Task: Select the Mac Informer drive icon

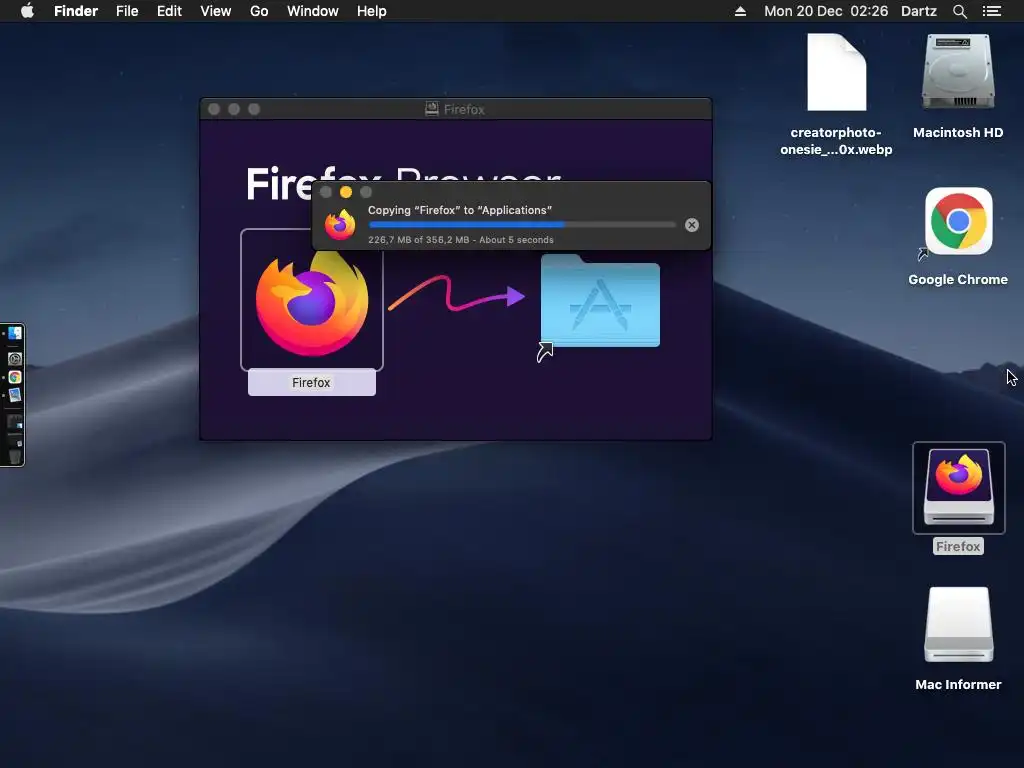Action: (x=959, y=624)
